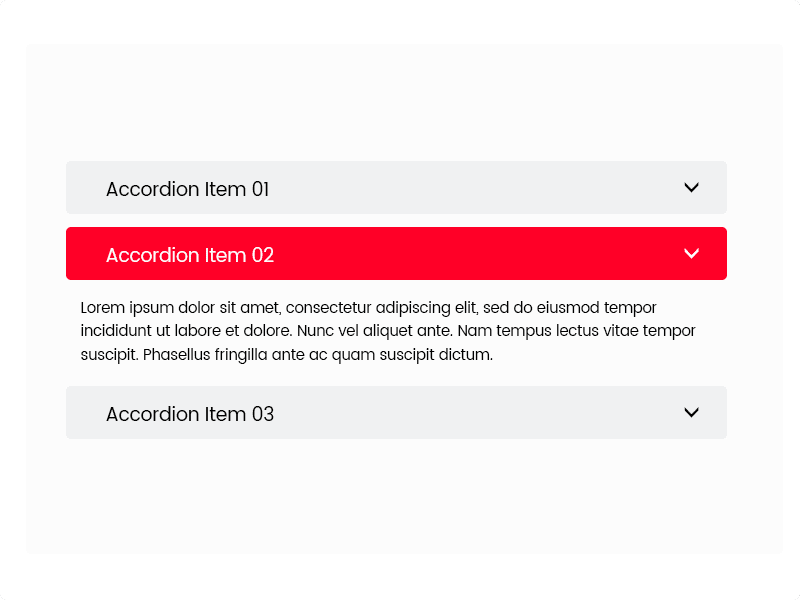This screenshot has width=800, height=600.
Task: Click the Lorem ipsum paragraph text
Action: click(x=388, y=331)
